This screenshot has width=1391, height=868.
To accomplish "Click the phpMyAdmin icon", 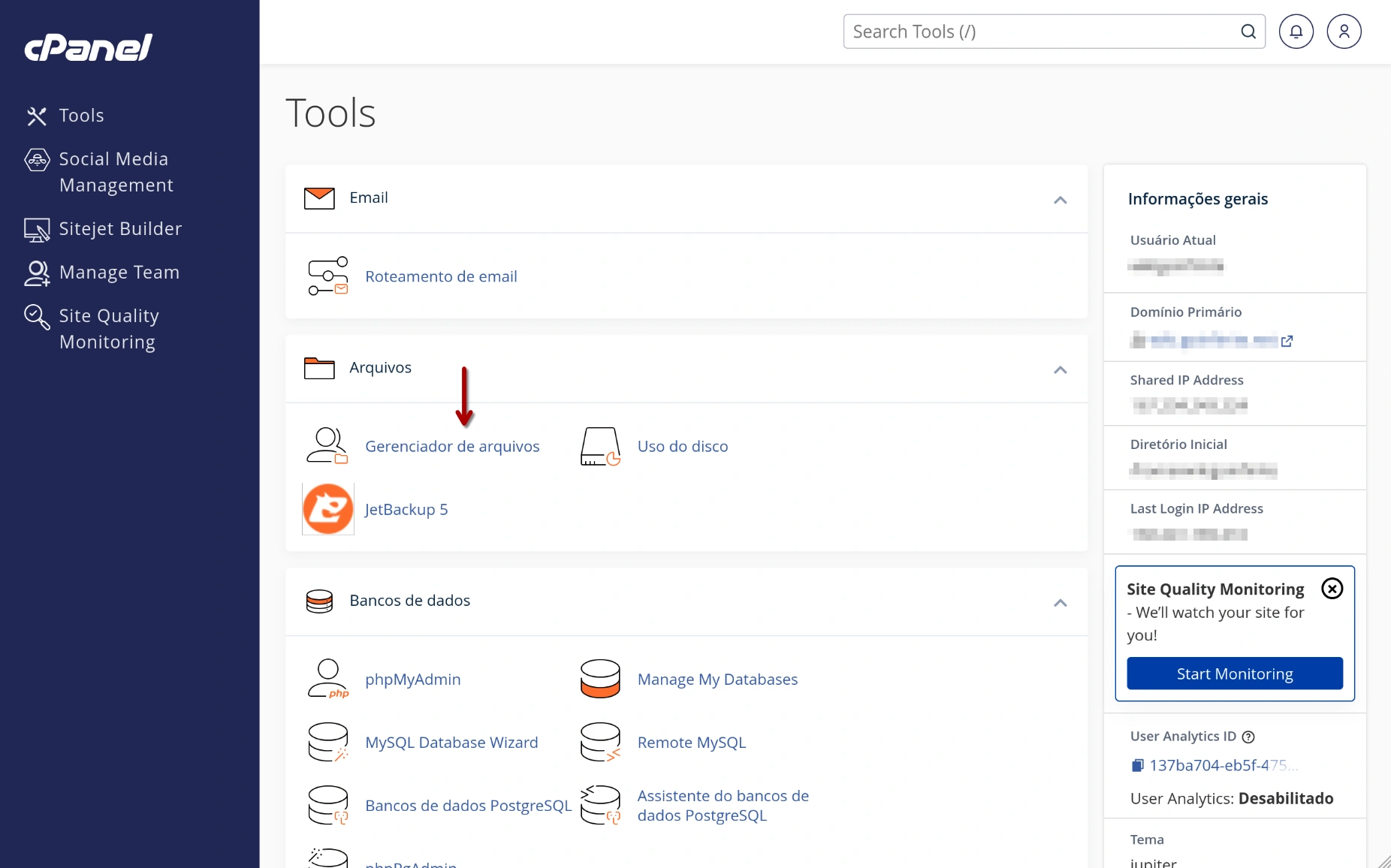I will pyautogui.click(x=327, y=679).
